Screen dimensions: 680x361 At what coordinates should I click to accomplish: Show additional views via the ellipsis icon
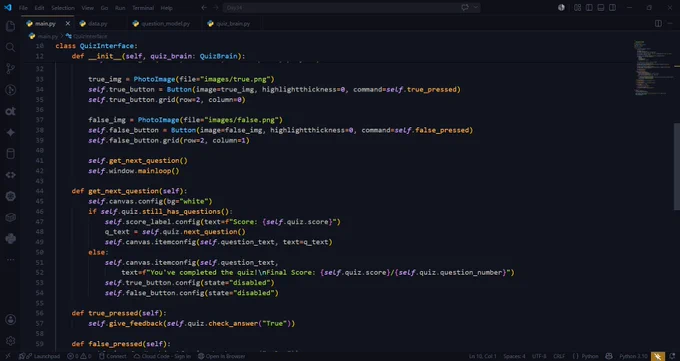10,259
